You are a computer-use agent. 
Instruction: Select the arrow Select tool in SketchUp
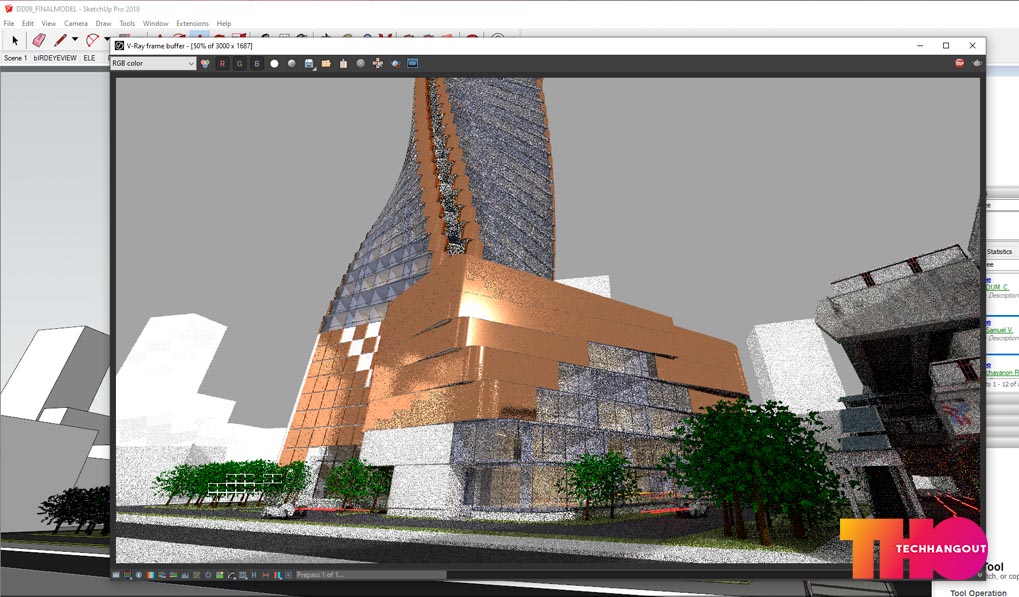15,40
